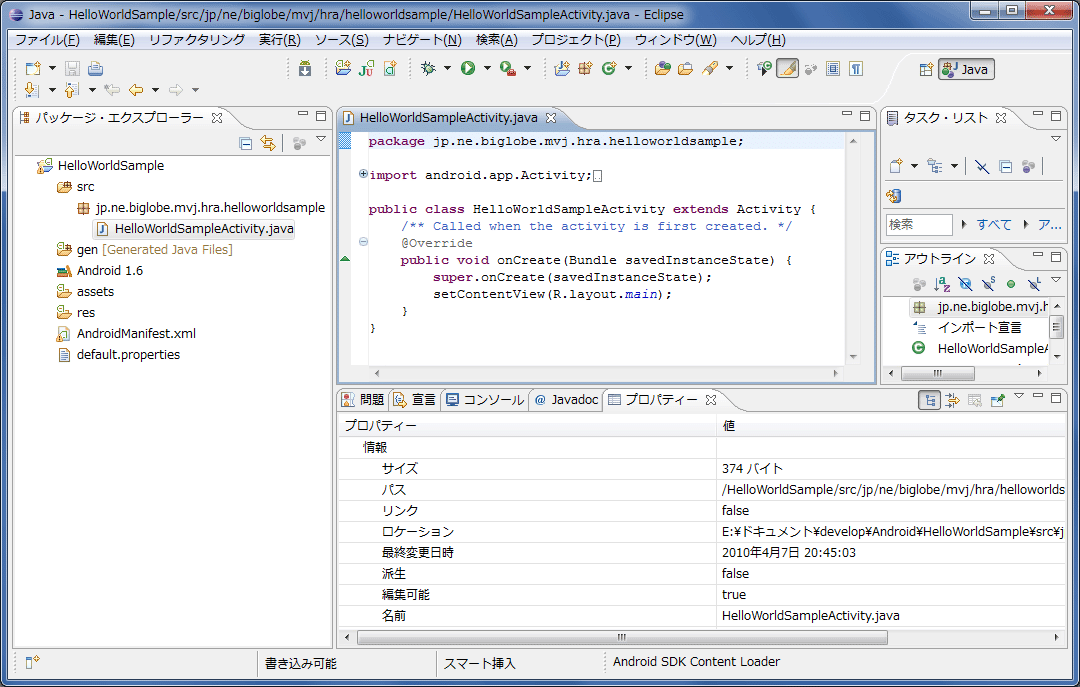Viewport: 1080px width, 687px height.
Task: Toggle Hide Local Types icon in Outline
Action: [x=1034, y=284]
